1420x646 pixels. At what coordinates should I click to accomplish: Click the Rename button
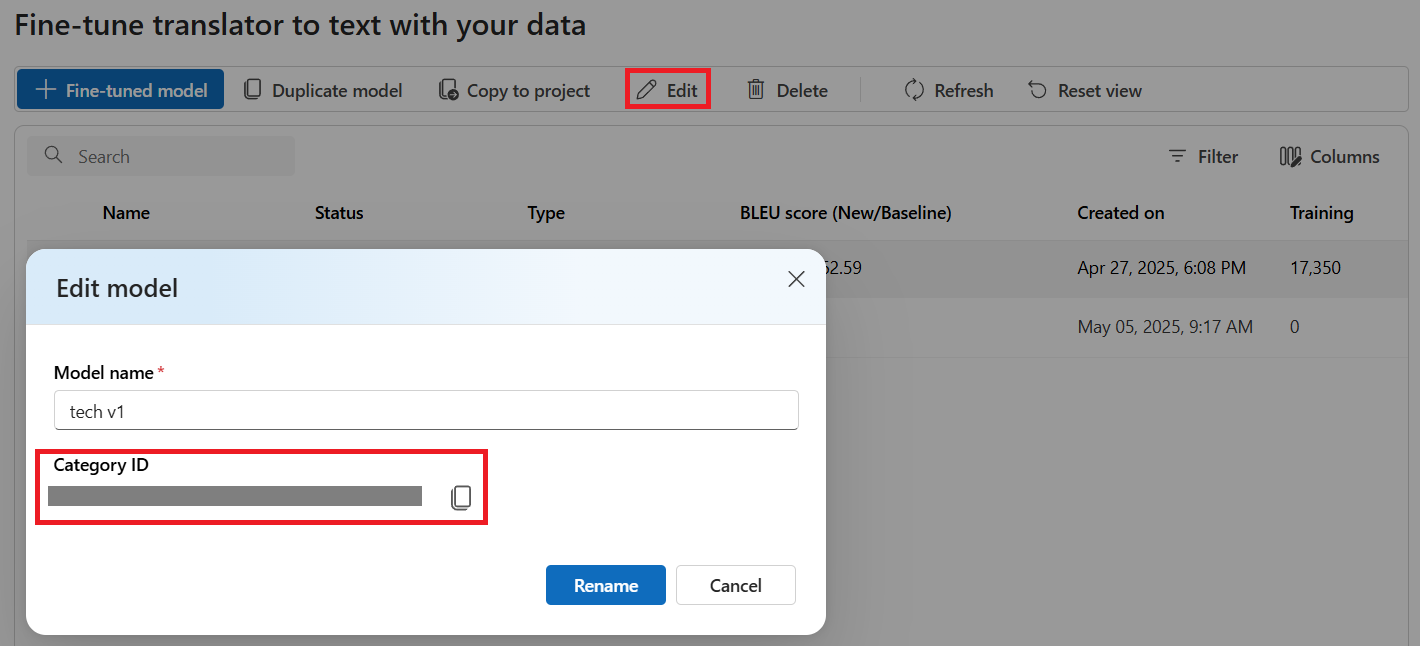pyautogui.click(x=606, y=585)
